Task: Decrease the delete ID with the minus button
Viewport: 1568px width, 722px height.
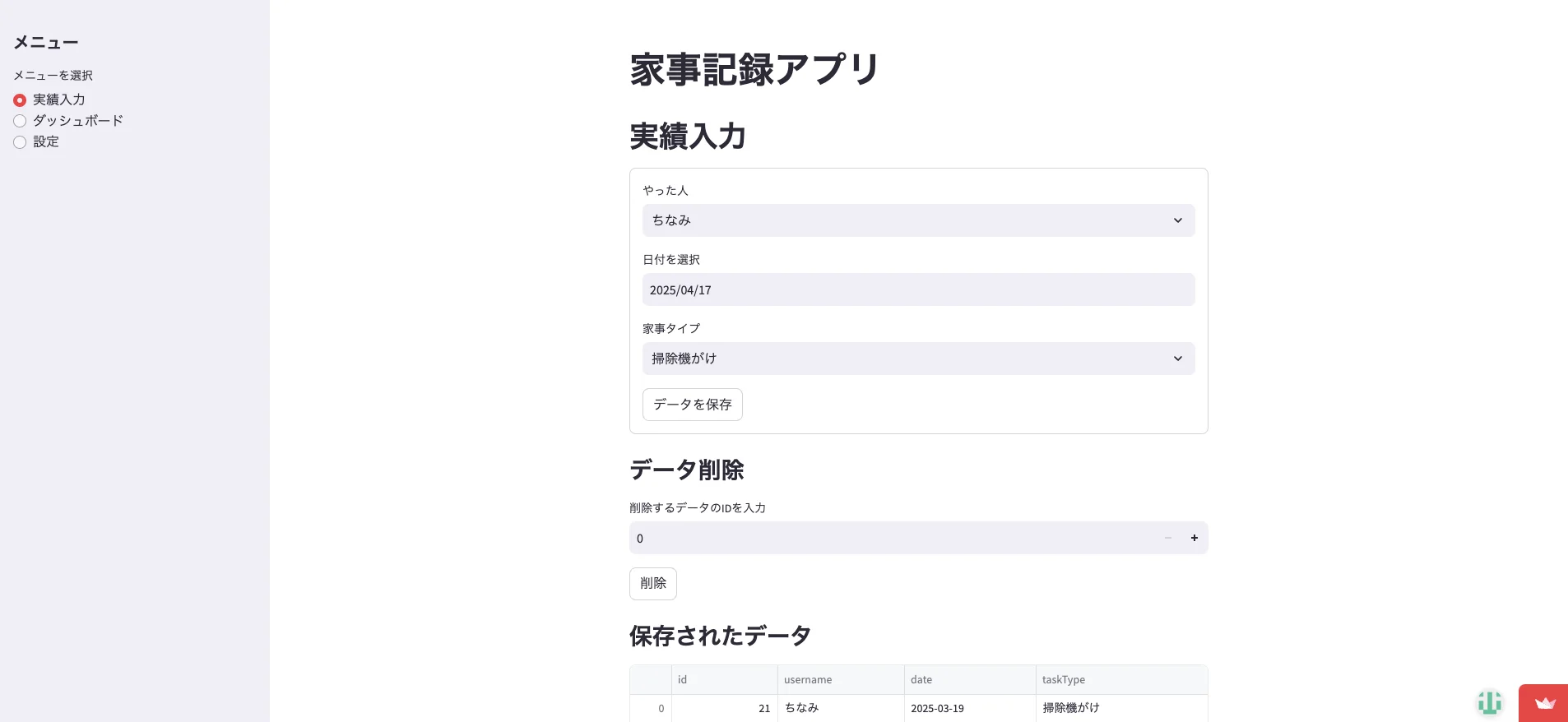Action: click(x=1167, y=538)
